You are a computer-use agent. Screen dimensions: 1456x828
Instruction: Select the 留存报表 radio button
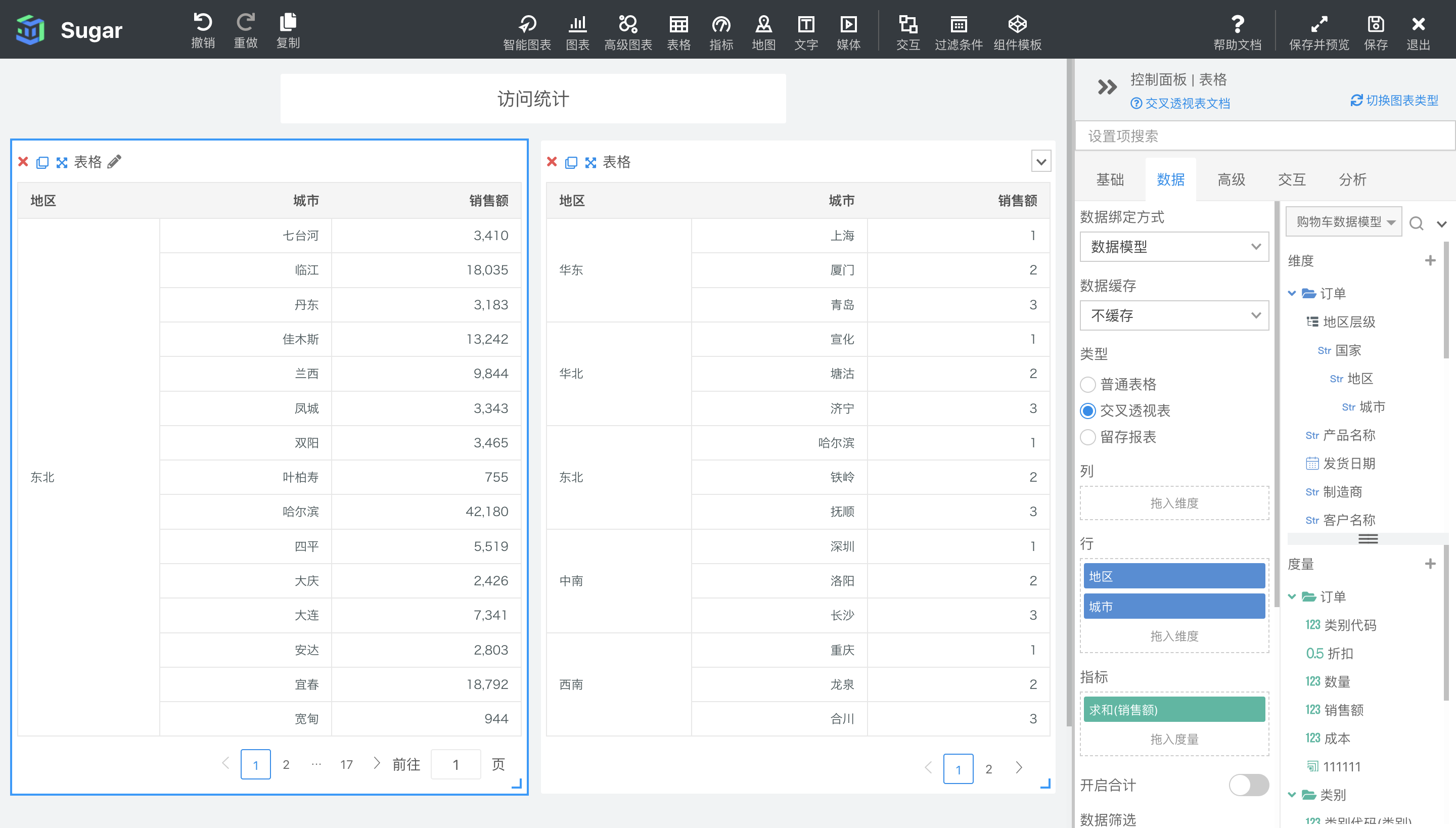click(1087, 437)
